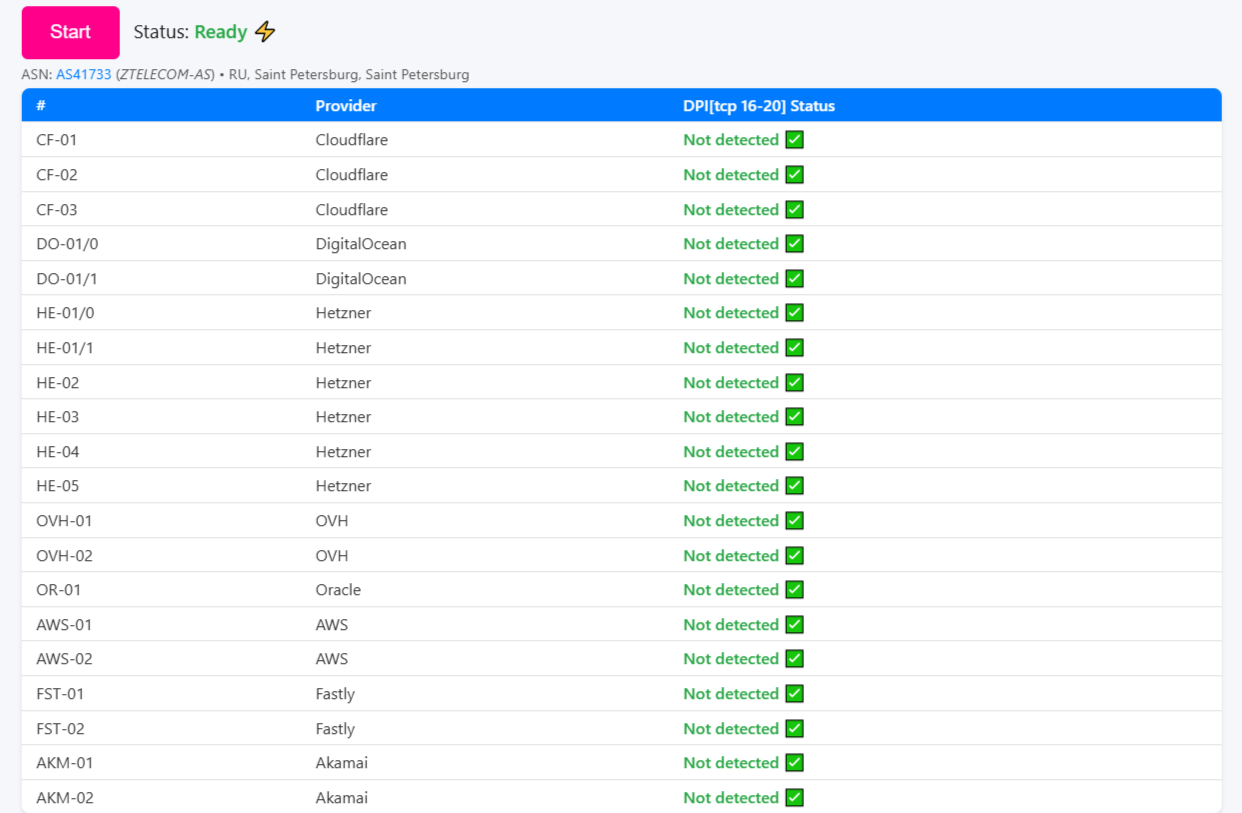The image size is (1242, 813).
Task: Click the green checkmark in HE-04 row
Action: [x=795, y=451]
